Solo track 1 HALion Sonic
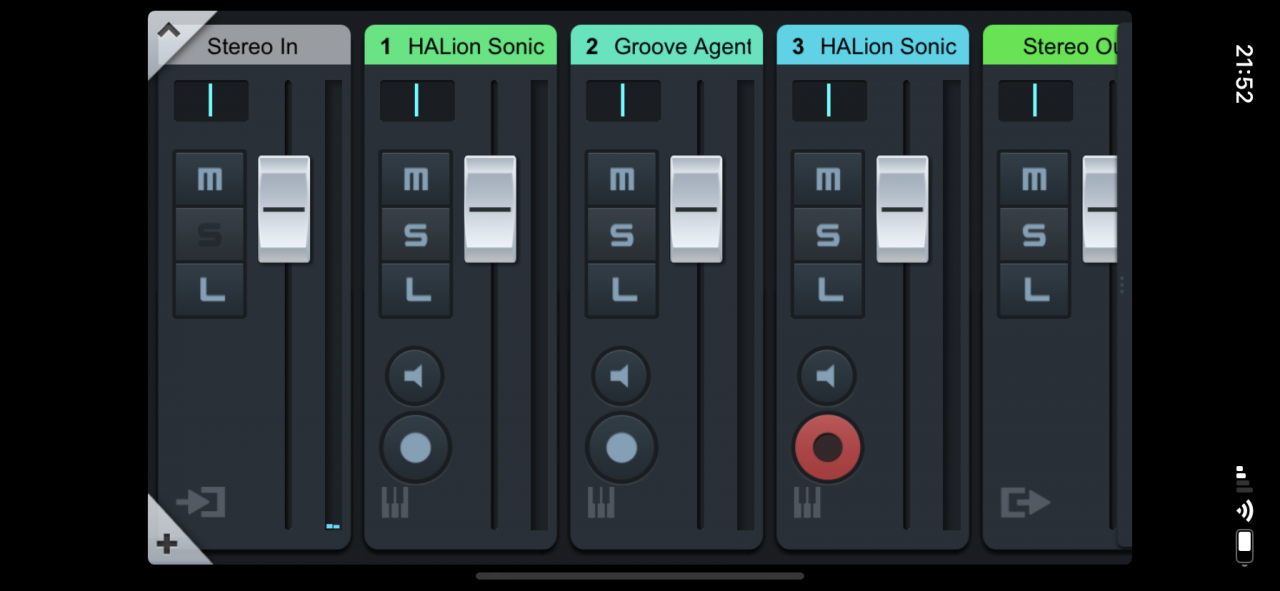 (x=416, y=235)
